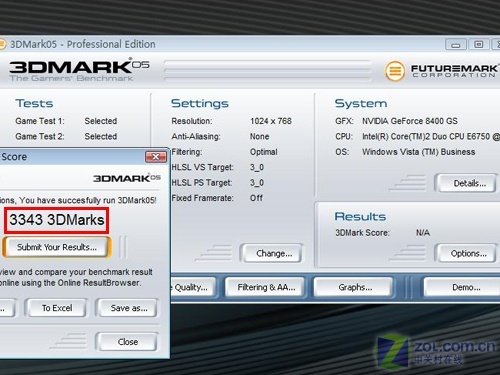Click the Score dialog title bar
This screenshot has width=500, height=375.
pos(72,157)
